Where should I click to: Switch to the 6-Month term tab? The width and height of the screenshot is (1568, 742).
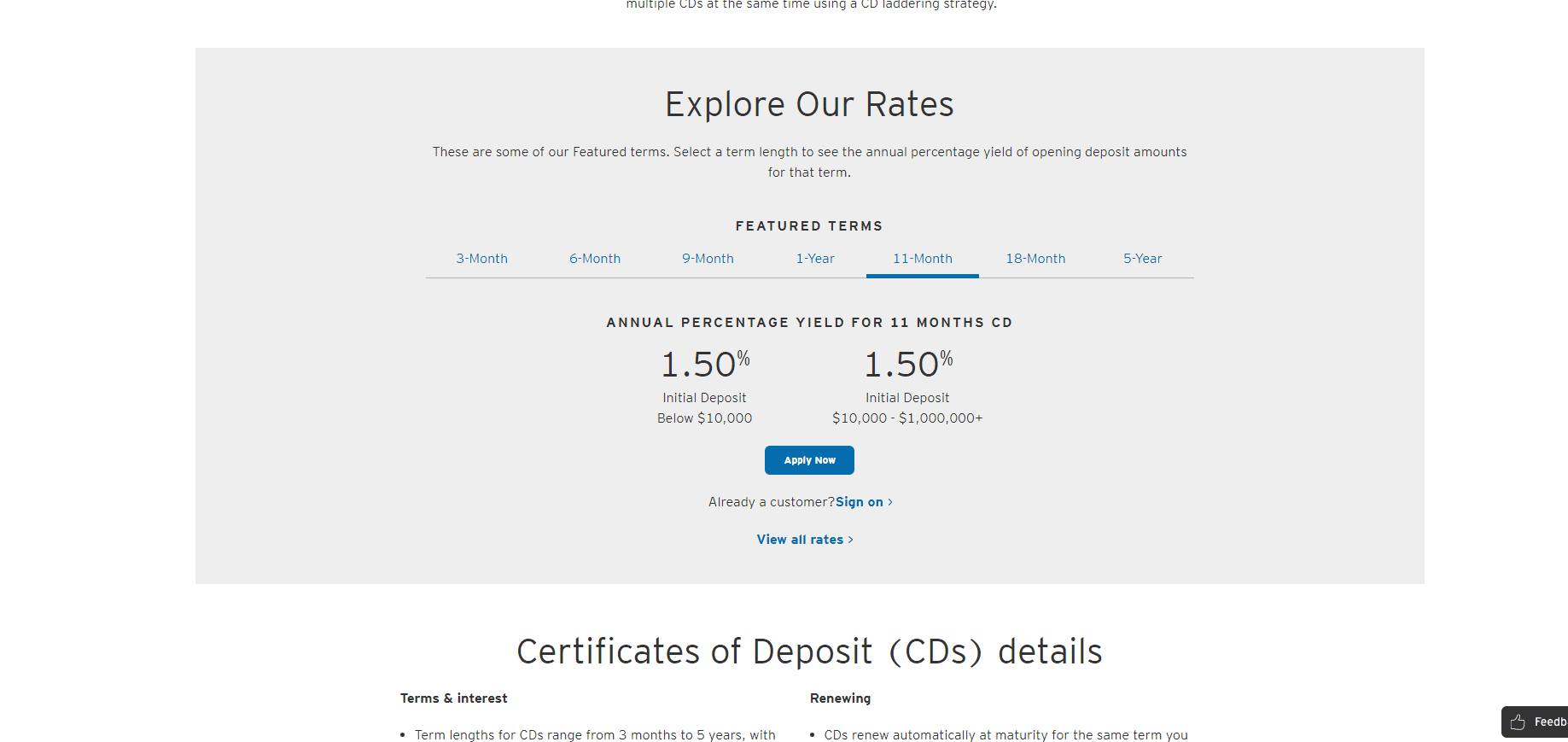[x=595, y=259]
